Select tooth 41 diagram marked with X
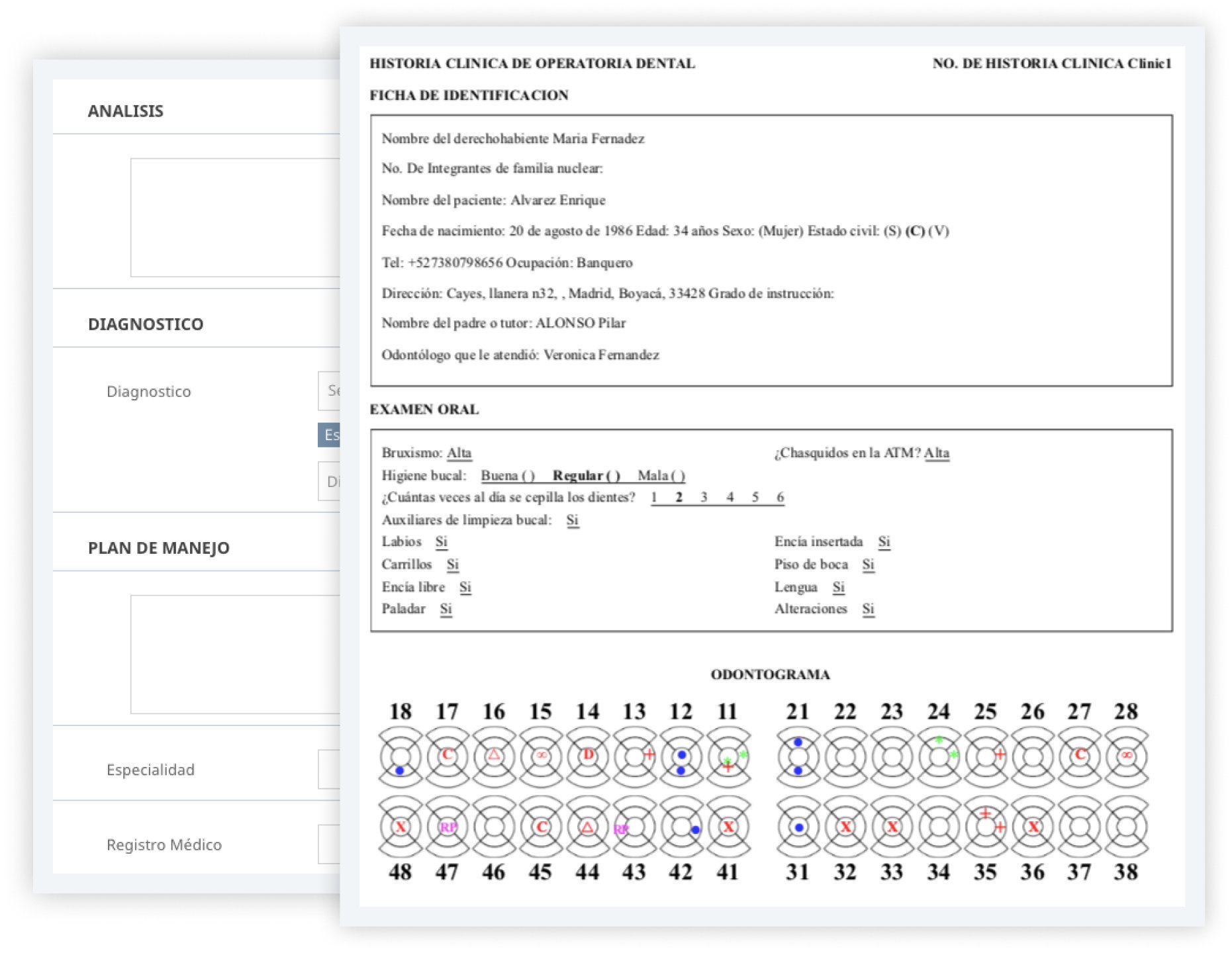 click(x=728, y=827)
